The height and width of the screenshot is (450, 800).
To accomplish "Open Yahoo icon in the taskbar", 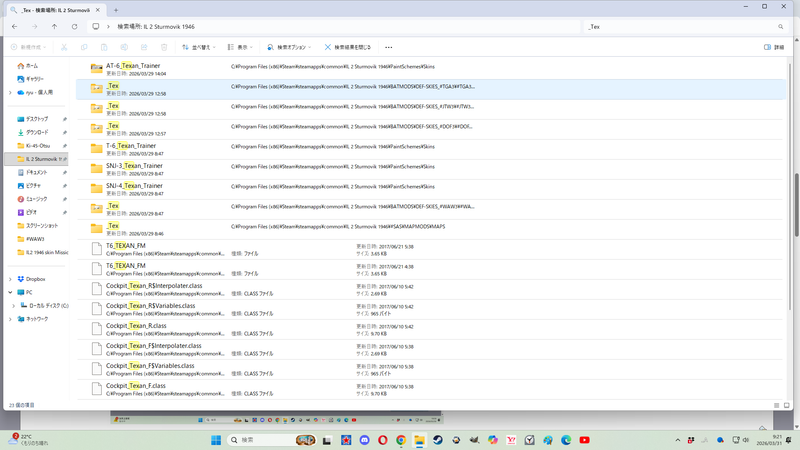I will click(x=511, y=440).
